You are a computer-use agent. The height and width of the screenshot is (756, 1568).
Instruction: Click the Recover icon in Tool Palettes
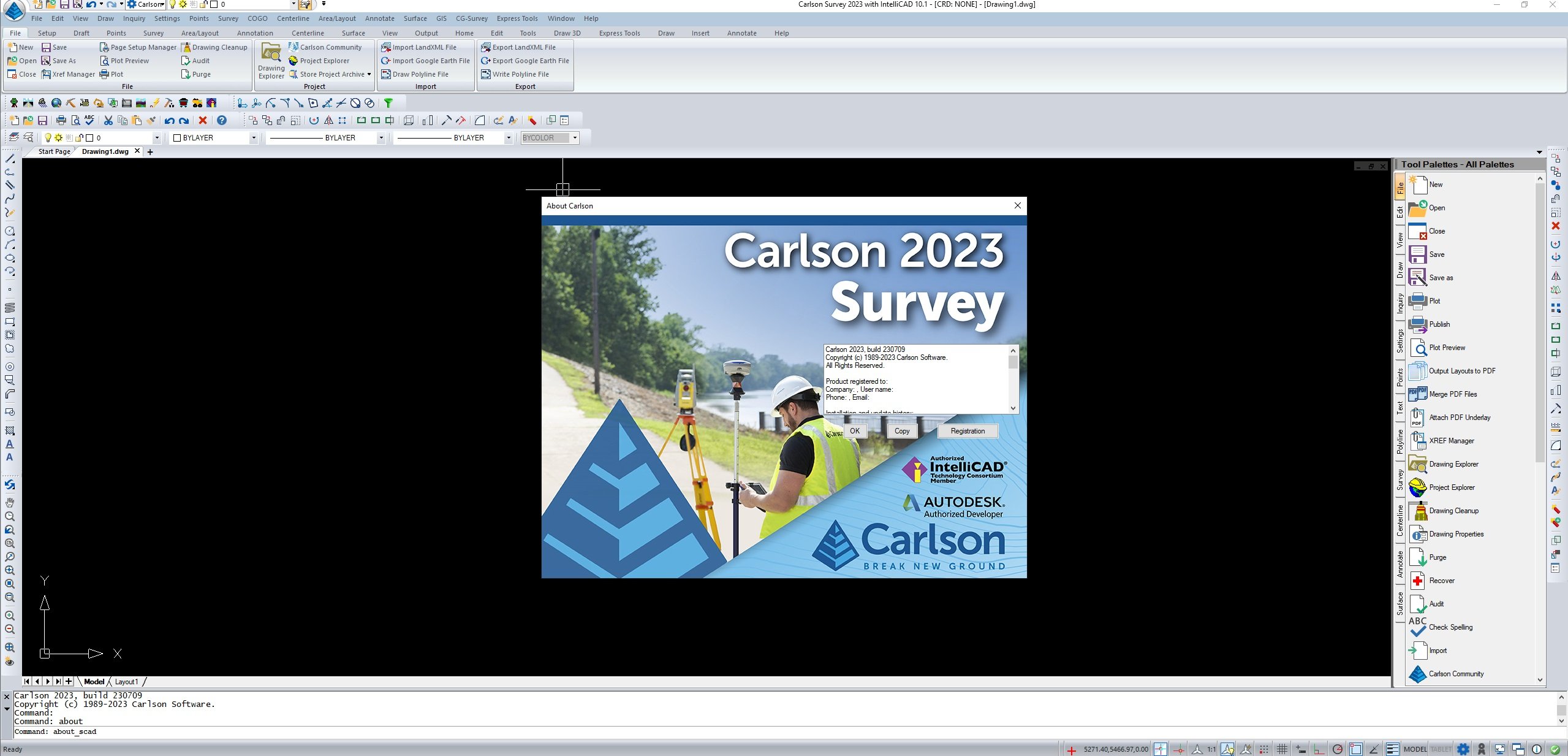click(1417, 581)
